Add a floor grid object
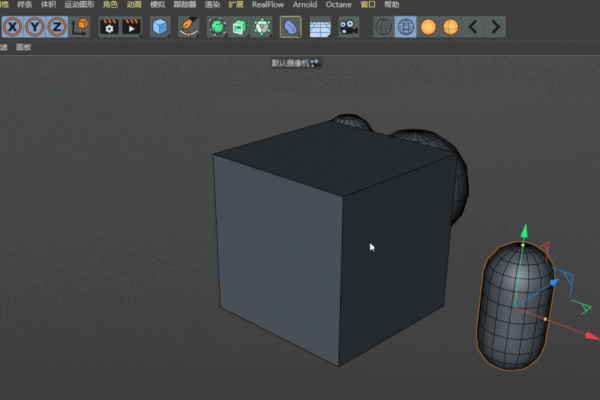600x400 pixels. 320,27
